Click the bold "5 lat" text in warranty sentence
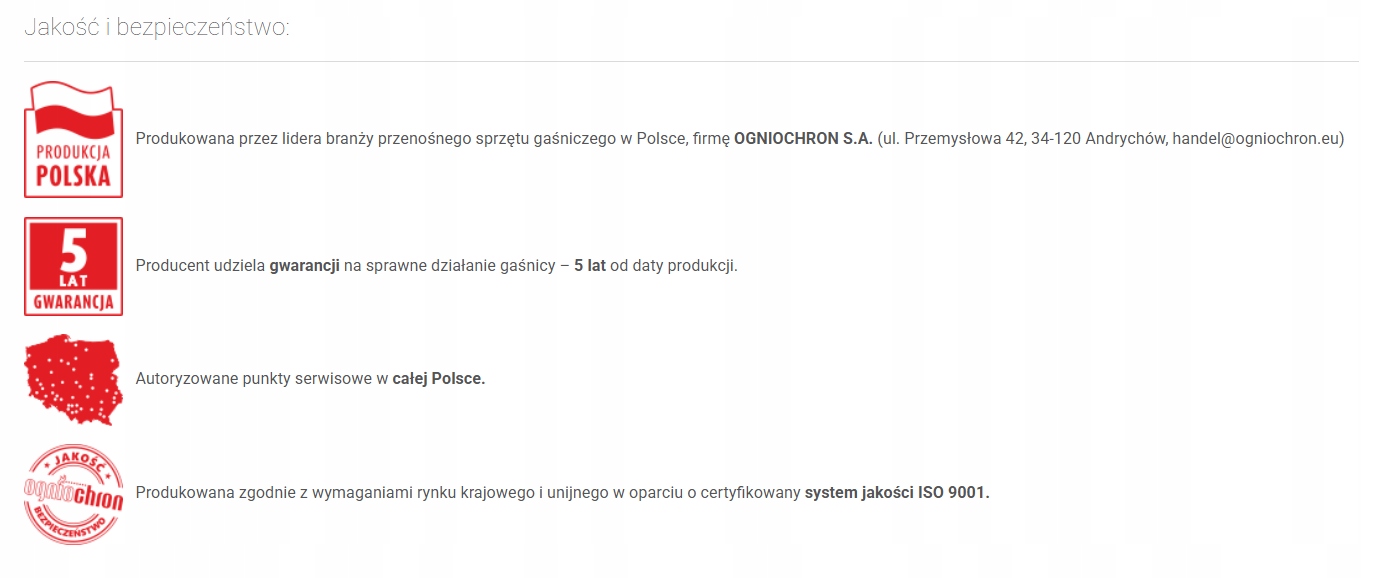The image size is (1396, 578). (590, 266)
